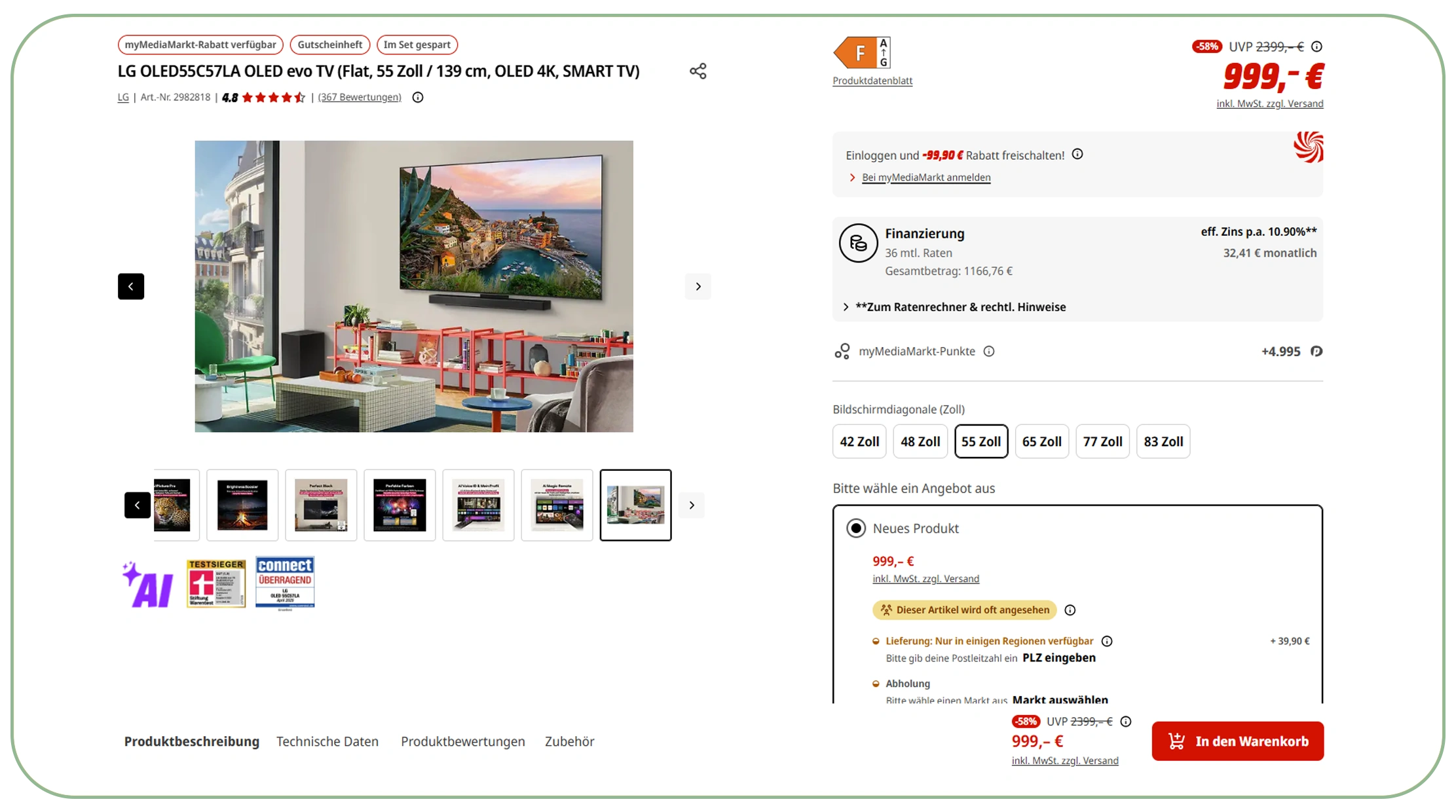
Task: Click the points coin icon beside +4.995
Action: click(1316, 352)
